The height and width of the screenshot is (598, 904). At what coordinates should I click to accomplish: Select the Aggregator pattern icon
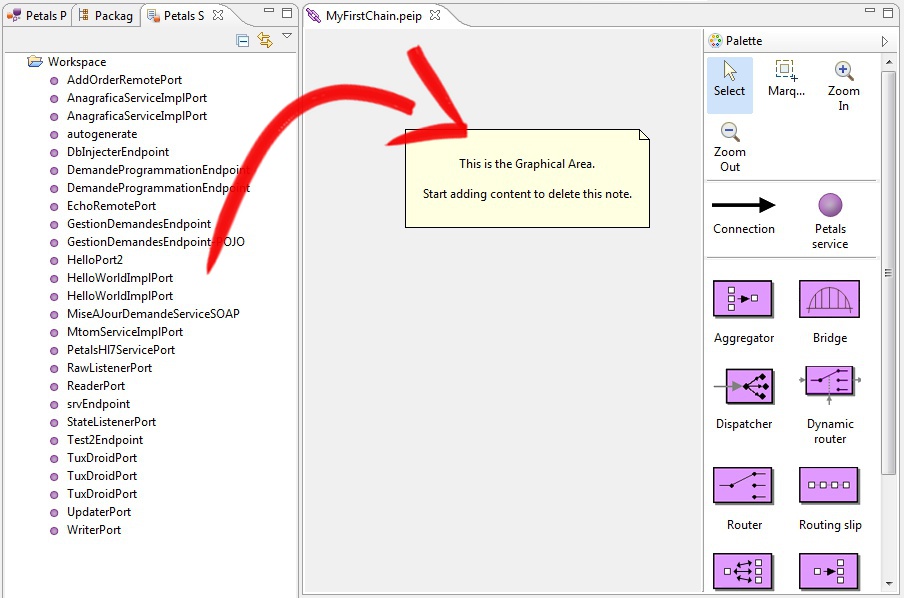(742, 299)
